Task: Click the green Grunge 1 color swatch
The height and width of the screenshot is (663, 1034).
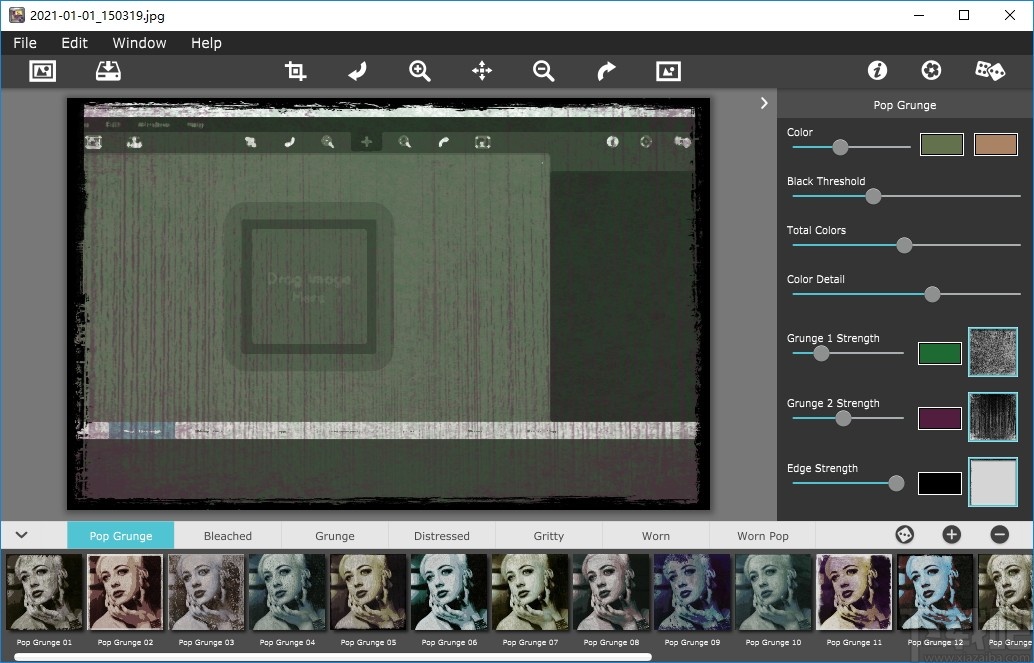Action: 939,353
